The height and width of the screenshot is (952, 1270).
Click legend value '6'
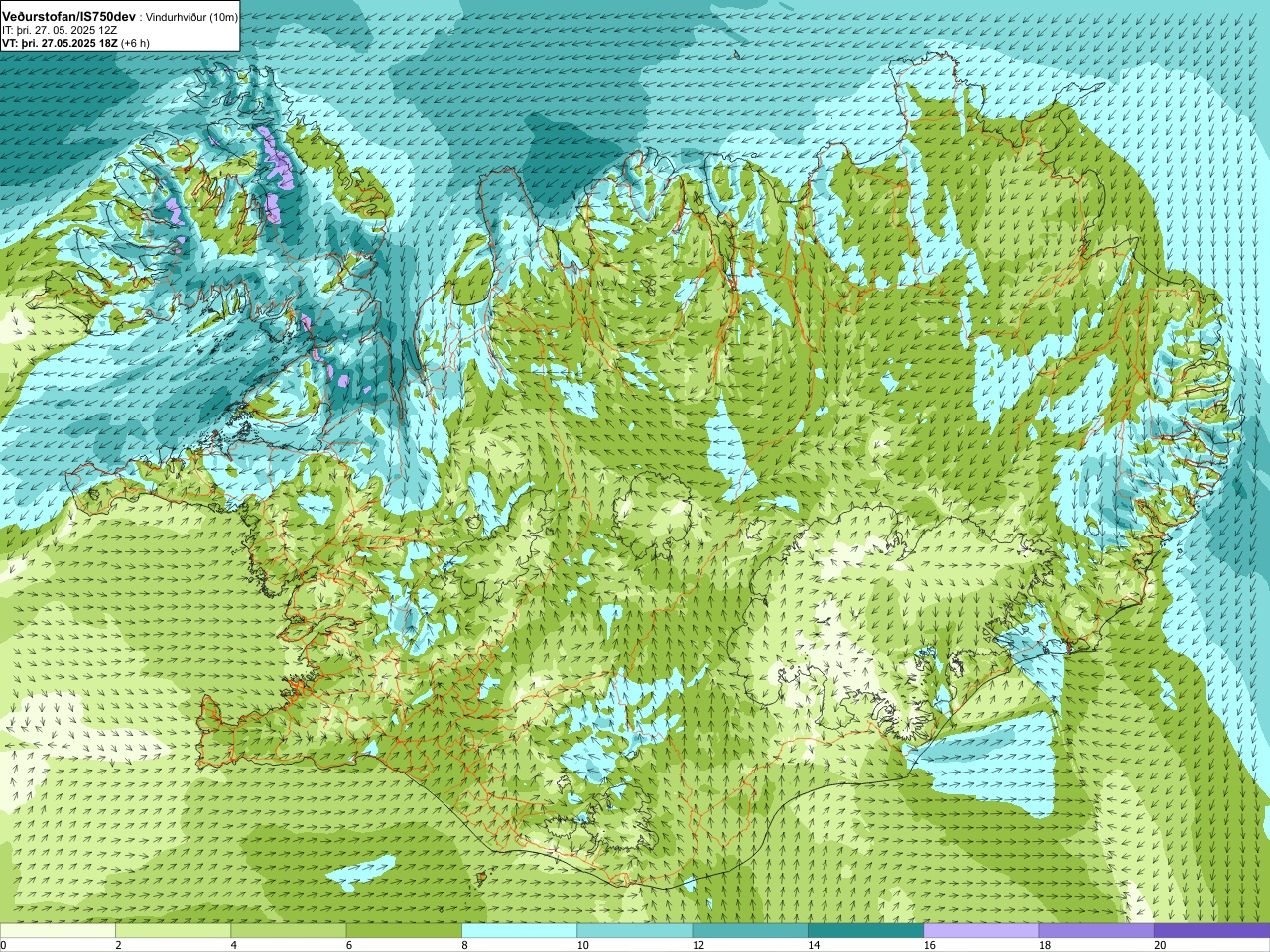(348, 945)
